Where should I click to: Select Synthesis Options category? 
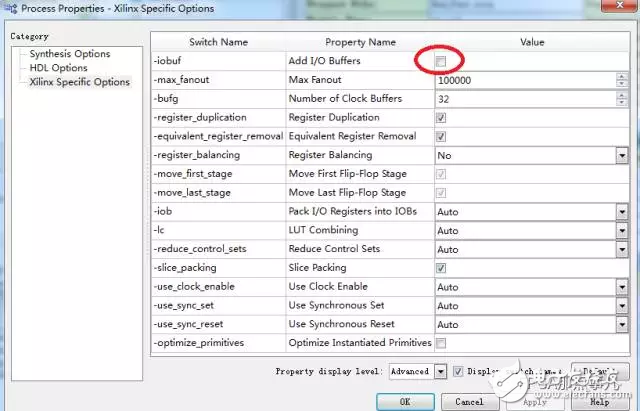(x=69, y=54)
